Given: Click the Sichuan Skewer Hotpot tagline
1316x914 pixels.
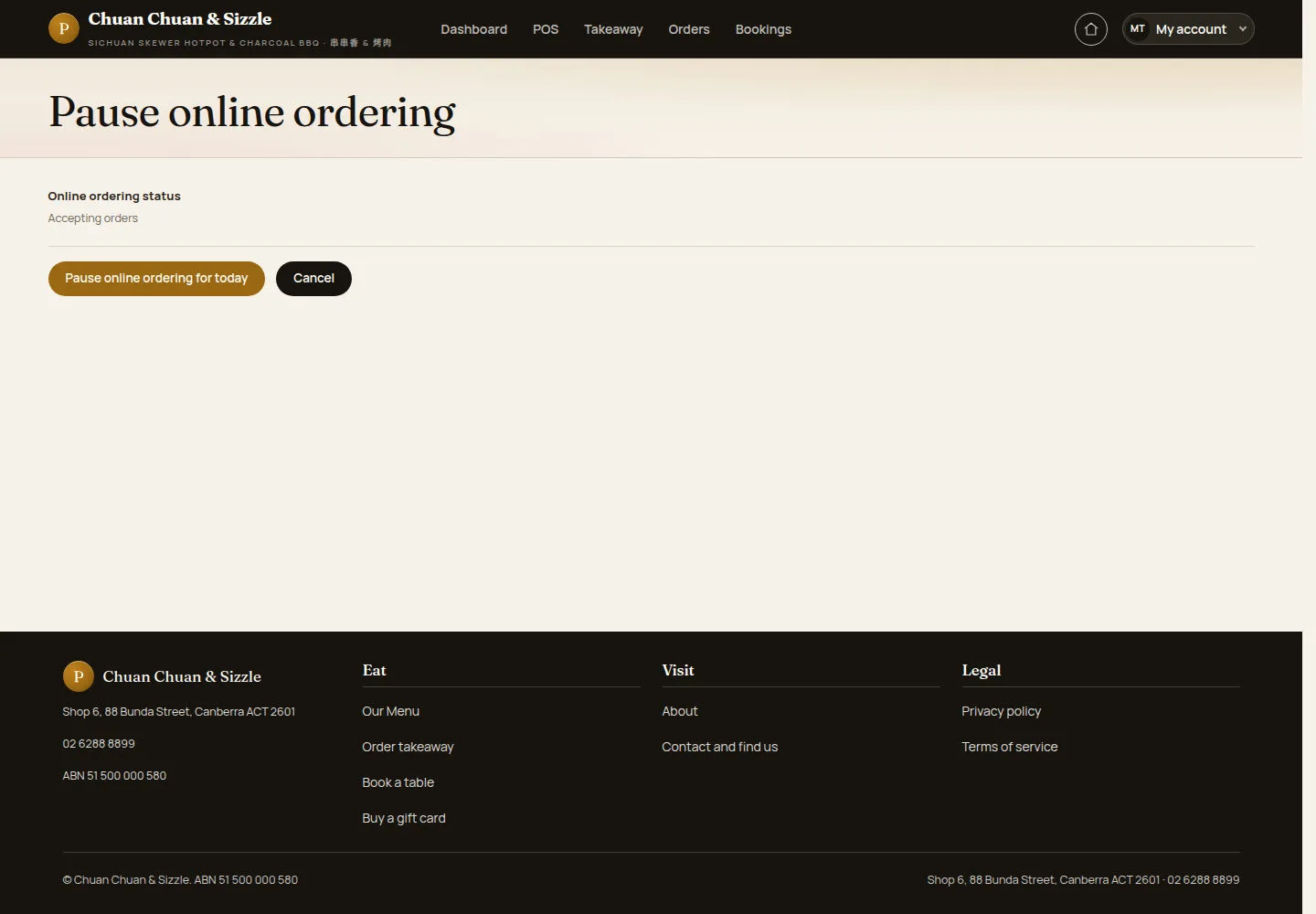Looking at the screenshot, I should click(239, 43).
